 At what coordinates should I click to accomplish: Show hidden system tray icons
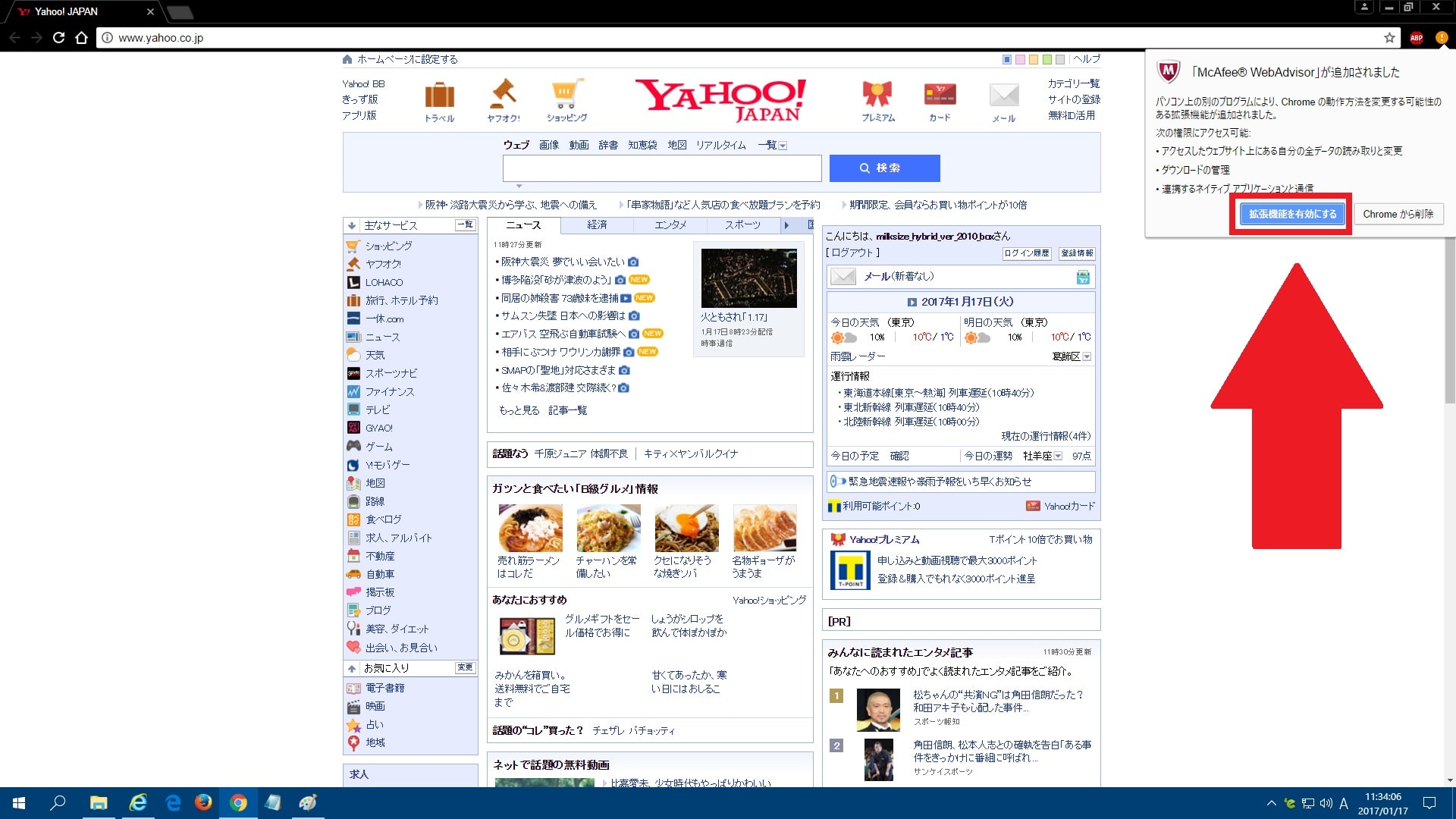(x=1272, y=803)
